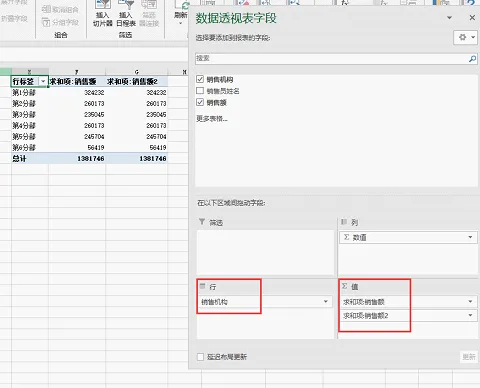Screen dimensions: 480x388
Task: Open the PivotTable Fields pane options arrow
Action: click(x=449, y=17)
